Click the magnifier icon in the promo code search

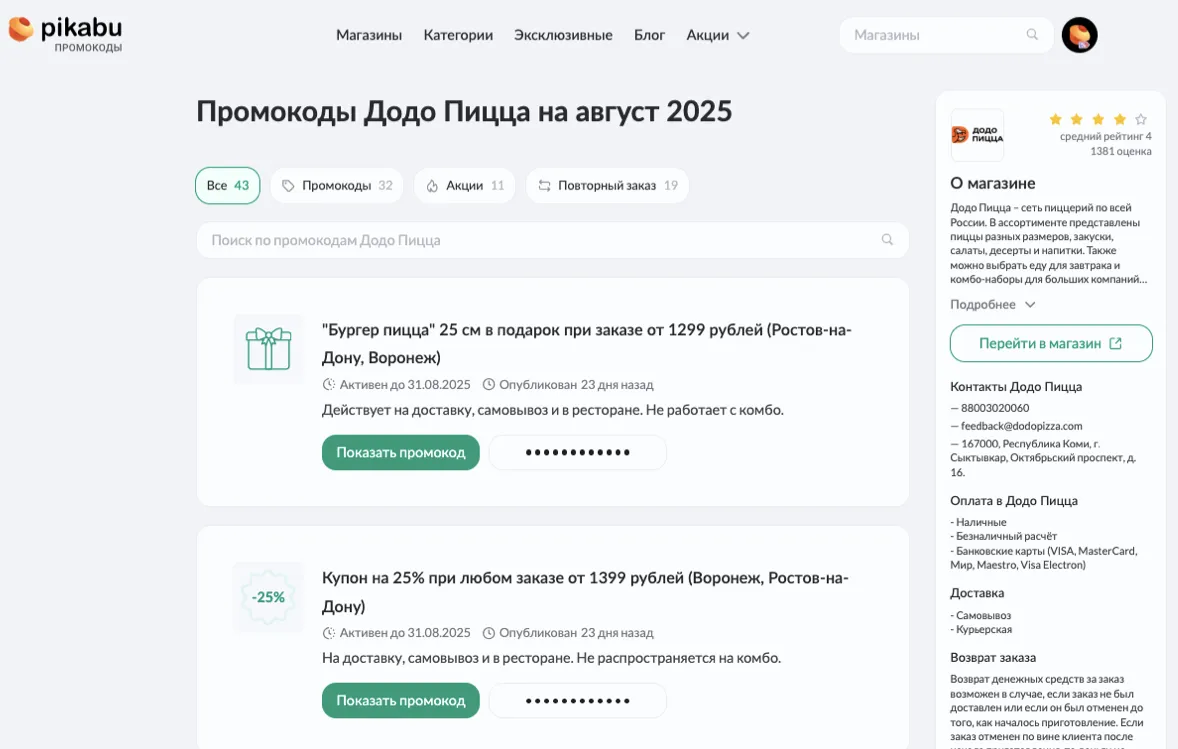(x=887, y=240)
